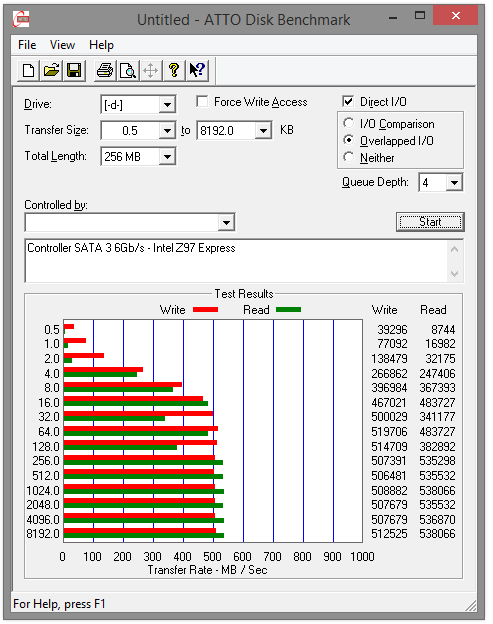Click read value 341177 for 32.0 row
Screen dimensions: 493x624
pos(437,417)
